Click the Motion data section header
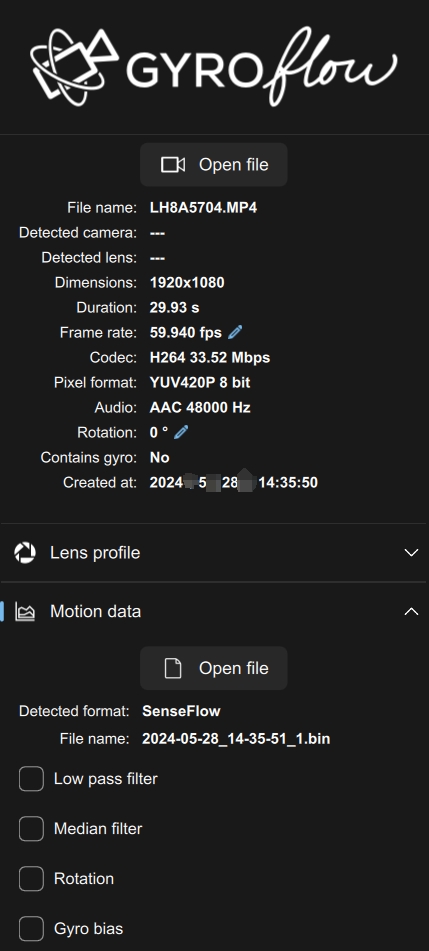The image size is (429, 951). pos(214,611)
